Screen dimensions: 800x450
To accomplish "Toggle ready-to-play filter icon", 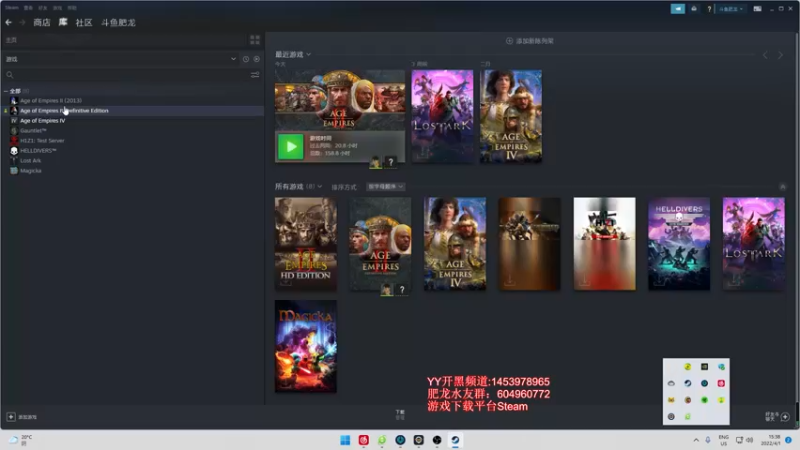I will point(257,59).
